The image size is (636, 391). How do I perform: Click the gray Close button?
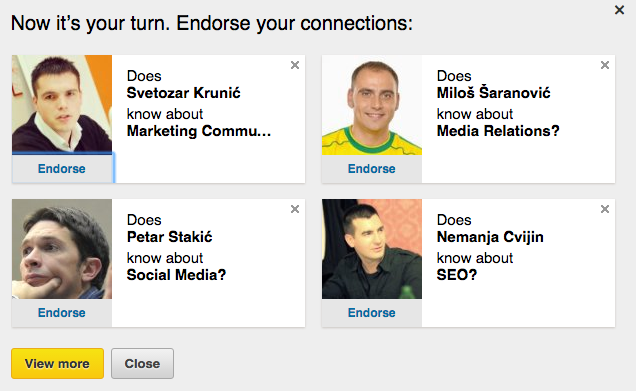142,363
